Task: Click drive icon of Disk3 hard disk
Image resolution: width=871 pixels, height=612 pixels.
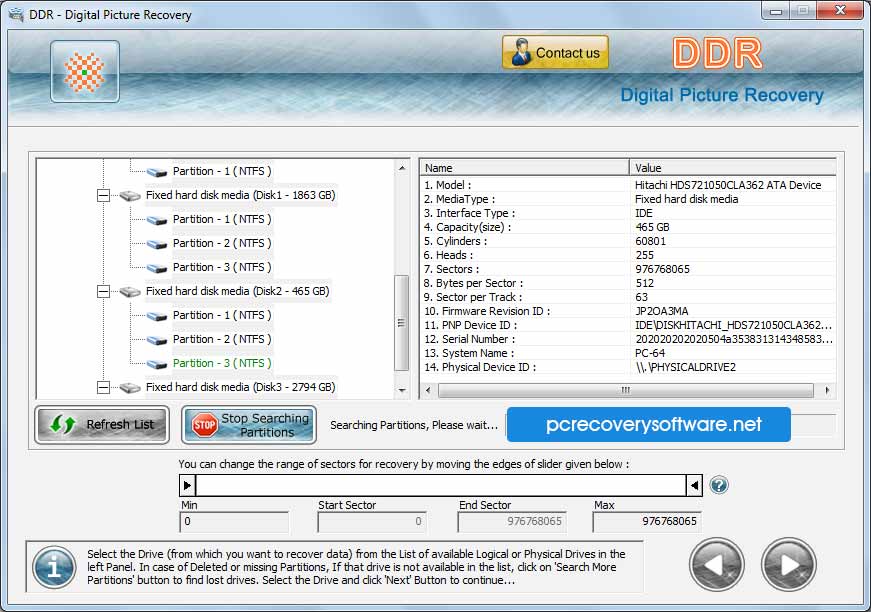Action: point(130,388)
